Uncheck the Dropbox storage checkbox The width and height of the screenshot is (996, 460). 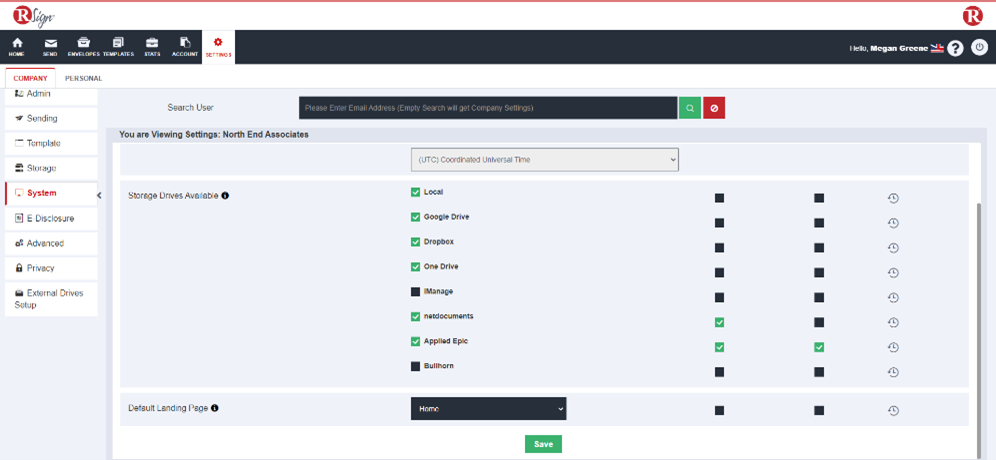[x=416, y=242]
